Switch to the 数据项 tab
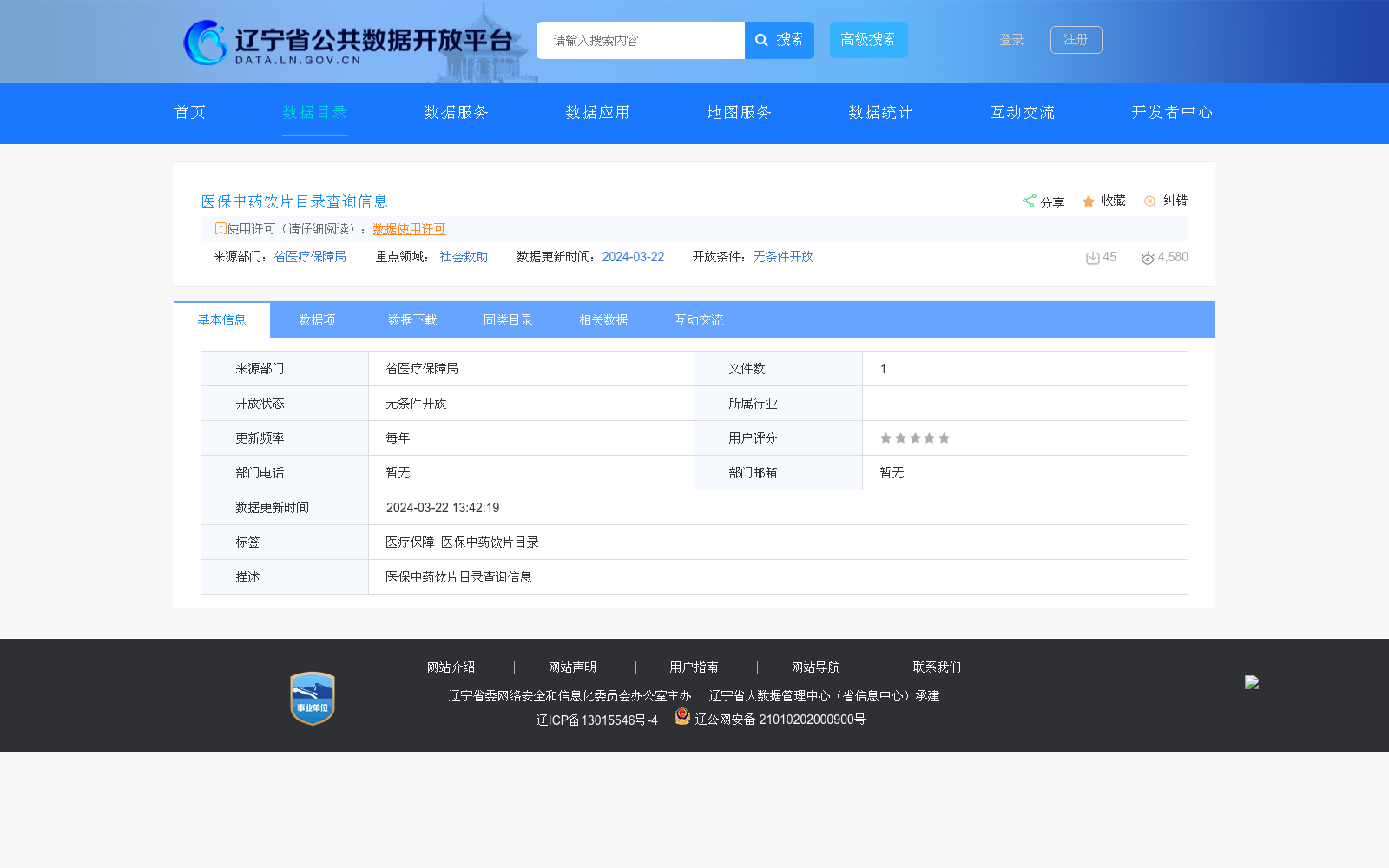This screenshot has width=1389, height=868. 318,320
